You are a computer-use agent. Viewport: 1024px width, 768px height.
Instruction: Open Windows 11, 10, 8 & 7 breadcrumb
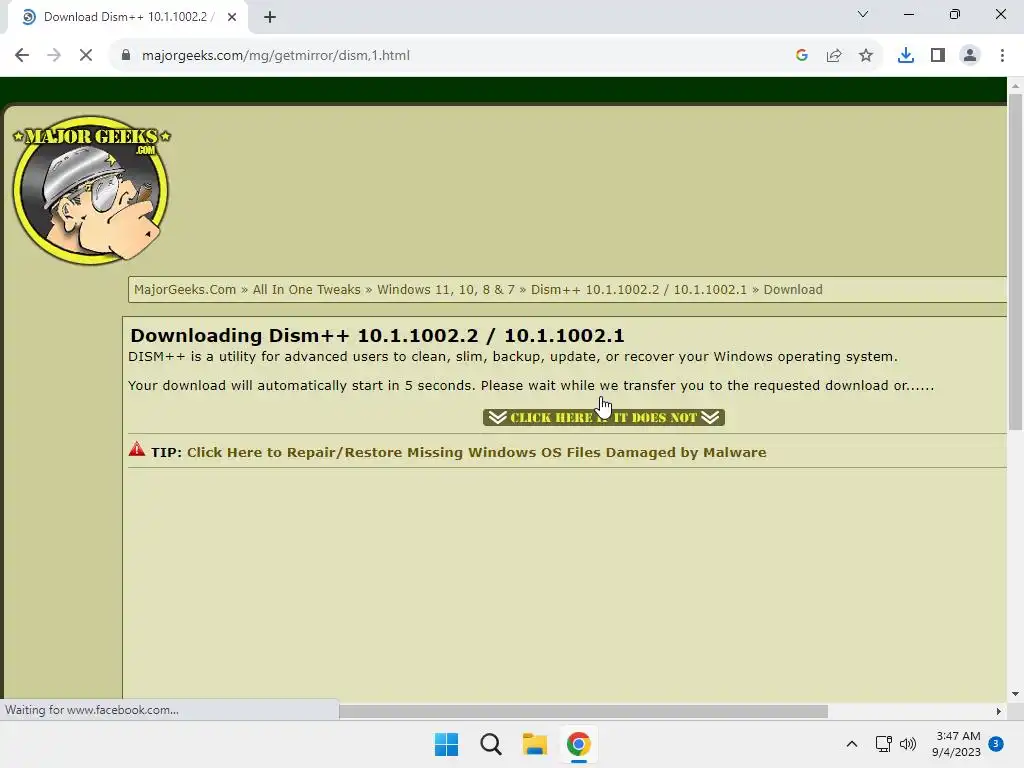445,289
